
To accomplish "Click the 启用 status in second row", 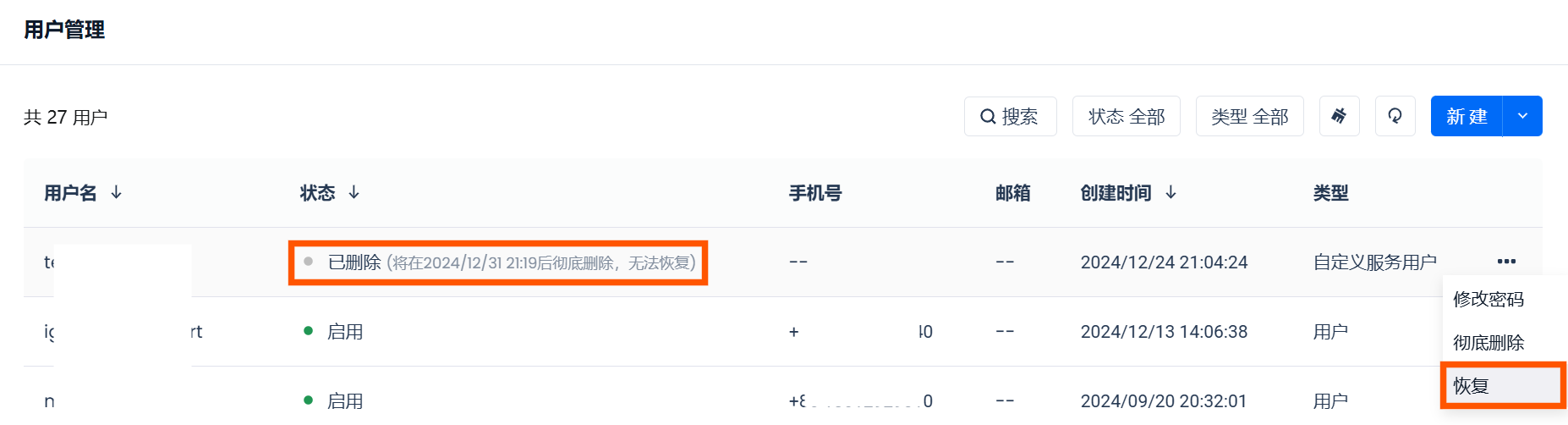I will 344,332.
